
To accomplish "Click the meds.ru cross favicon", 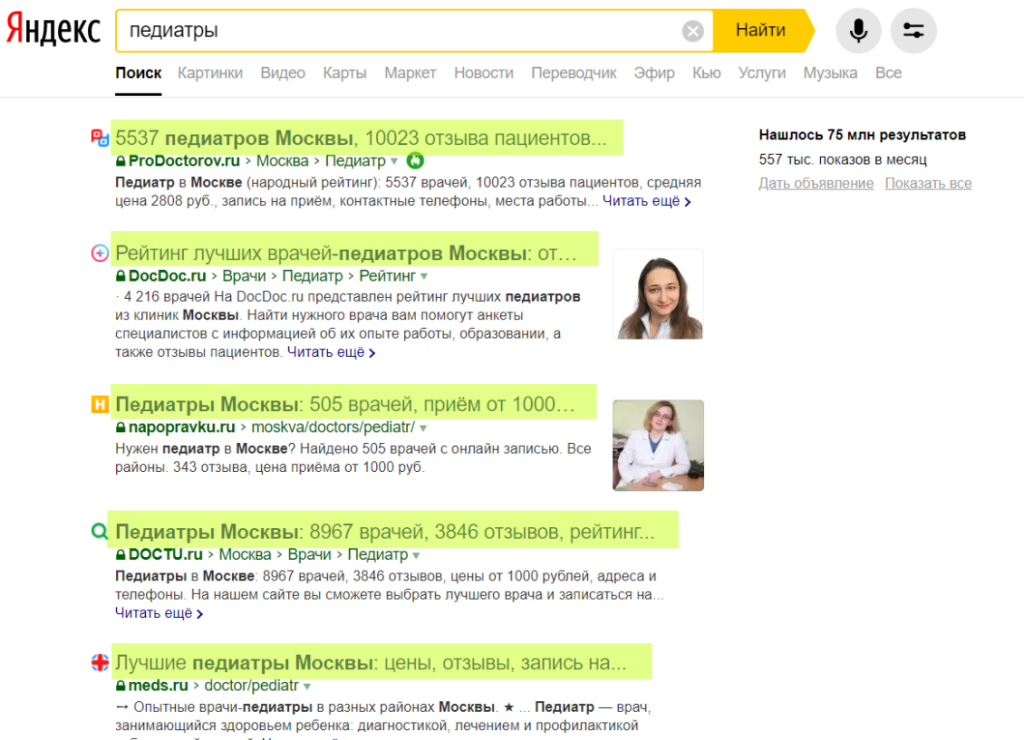I will coord(99,663).
